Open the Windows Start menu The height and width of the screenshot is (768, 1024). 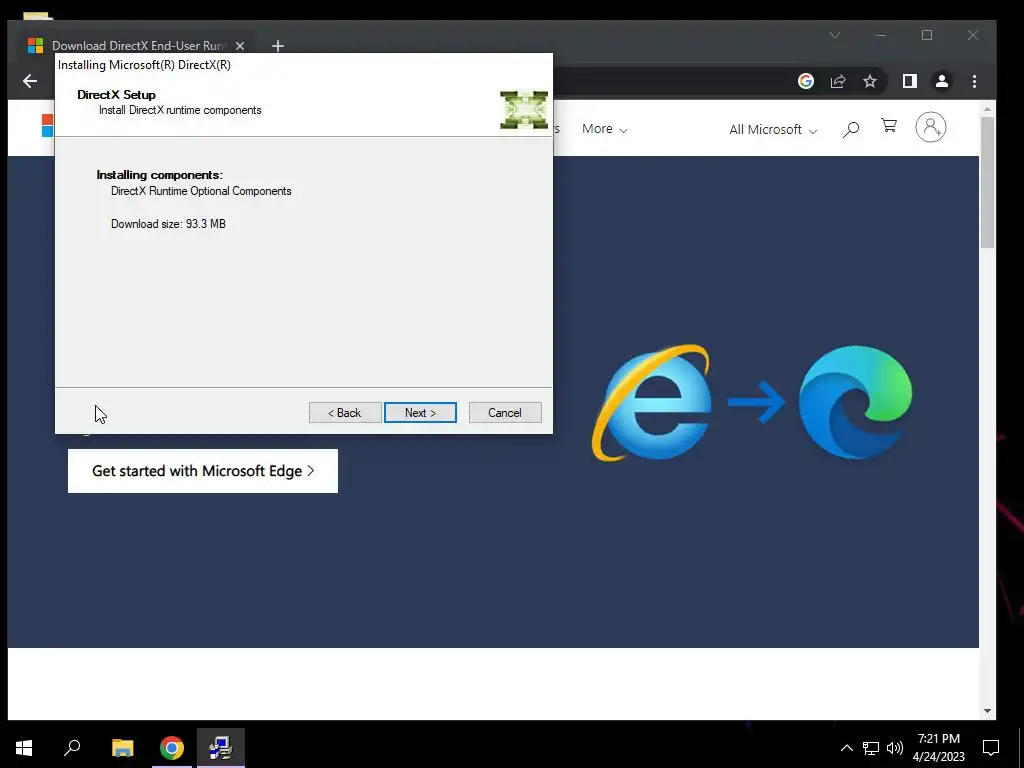(x=24, y=748)
